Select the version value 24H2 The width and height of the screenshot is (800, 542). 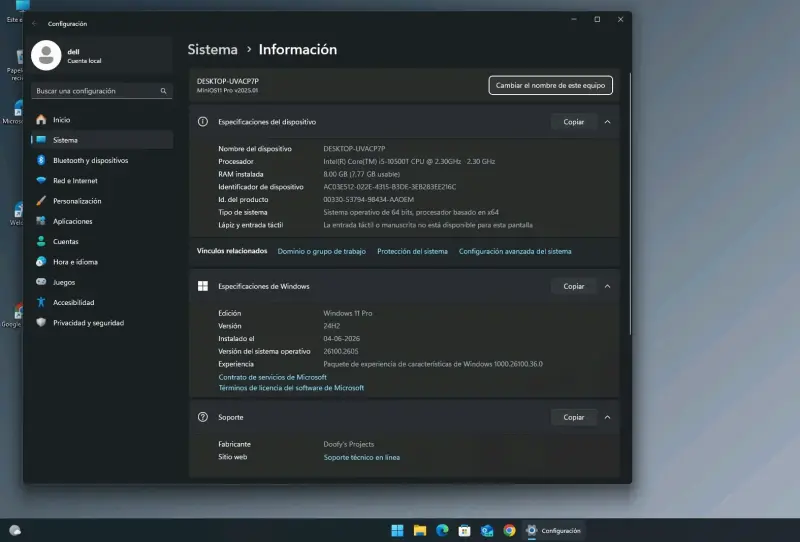(332, 326)
